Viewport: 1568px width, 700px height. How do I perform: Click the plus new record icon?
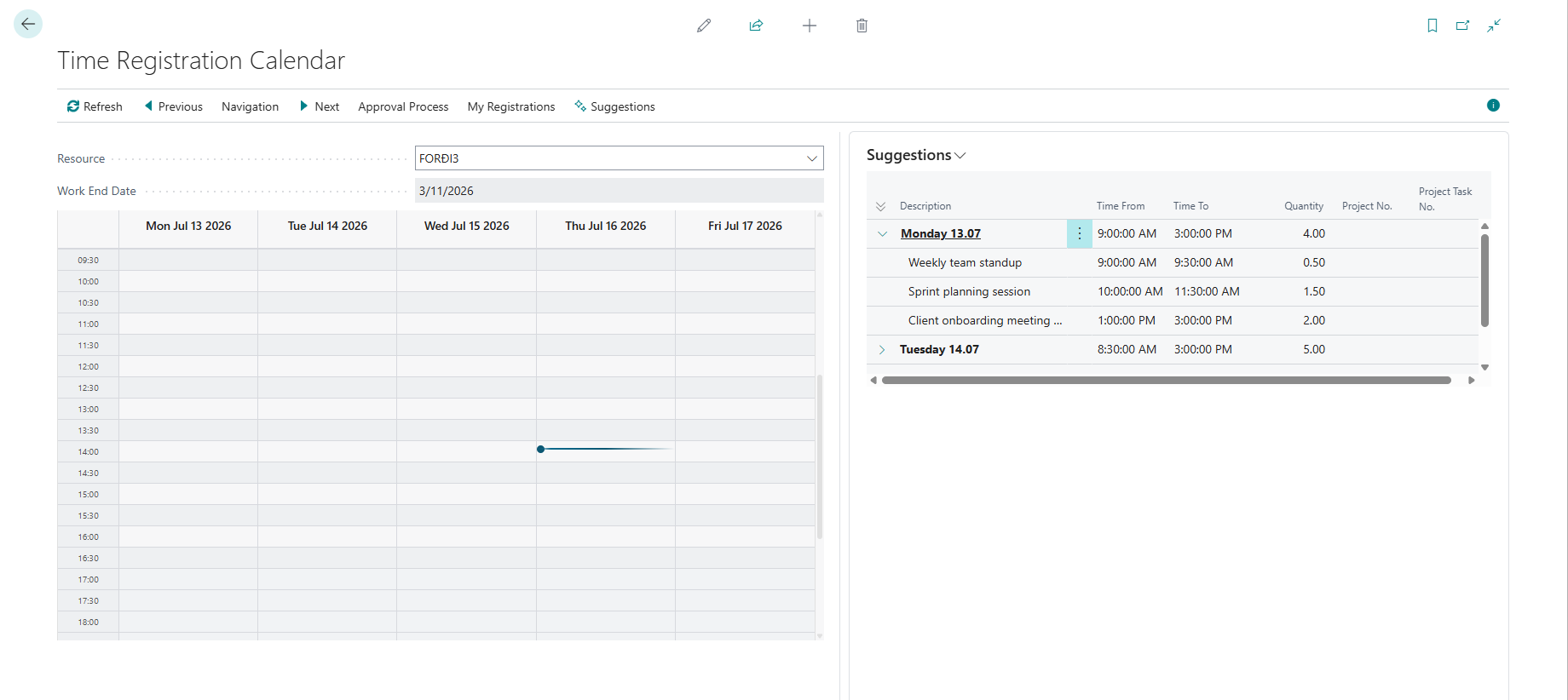pos(810,26)
